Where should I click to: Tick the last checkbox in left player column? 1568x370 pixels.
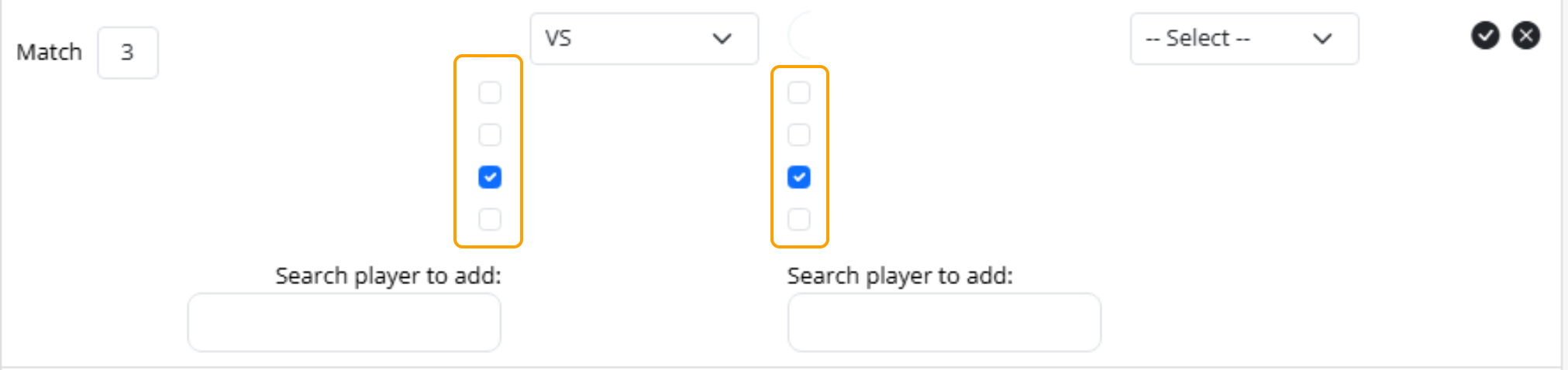pyautogui.click(x=490, y=219)
